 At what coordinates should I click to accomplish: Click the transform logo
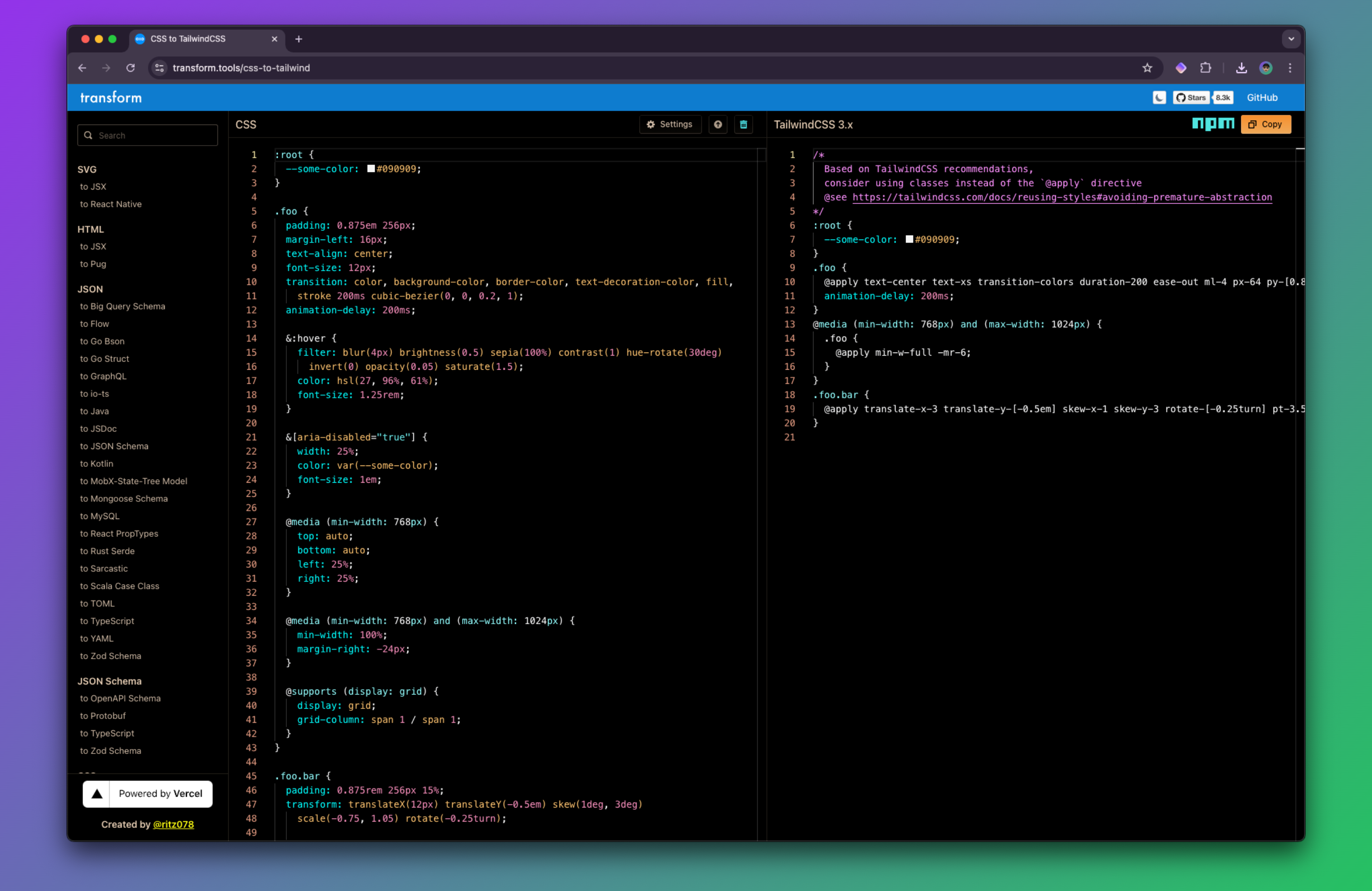111,98
